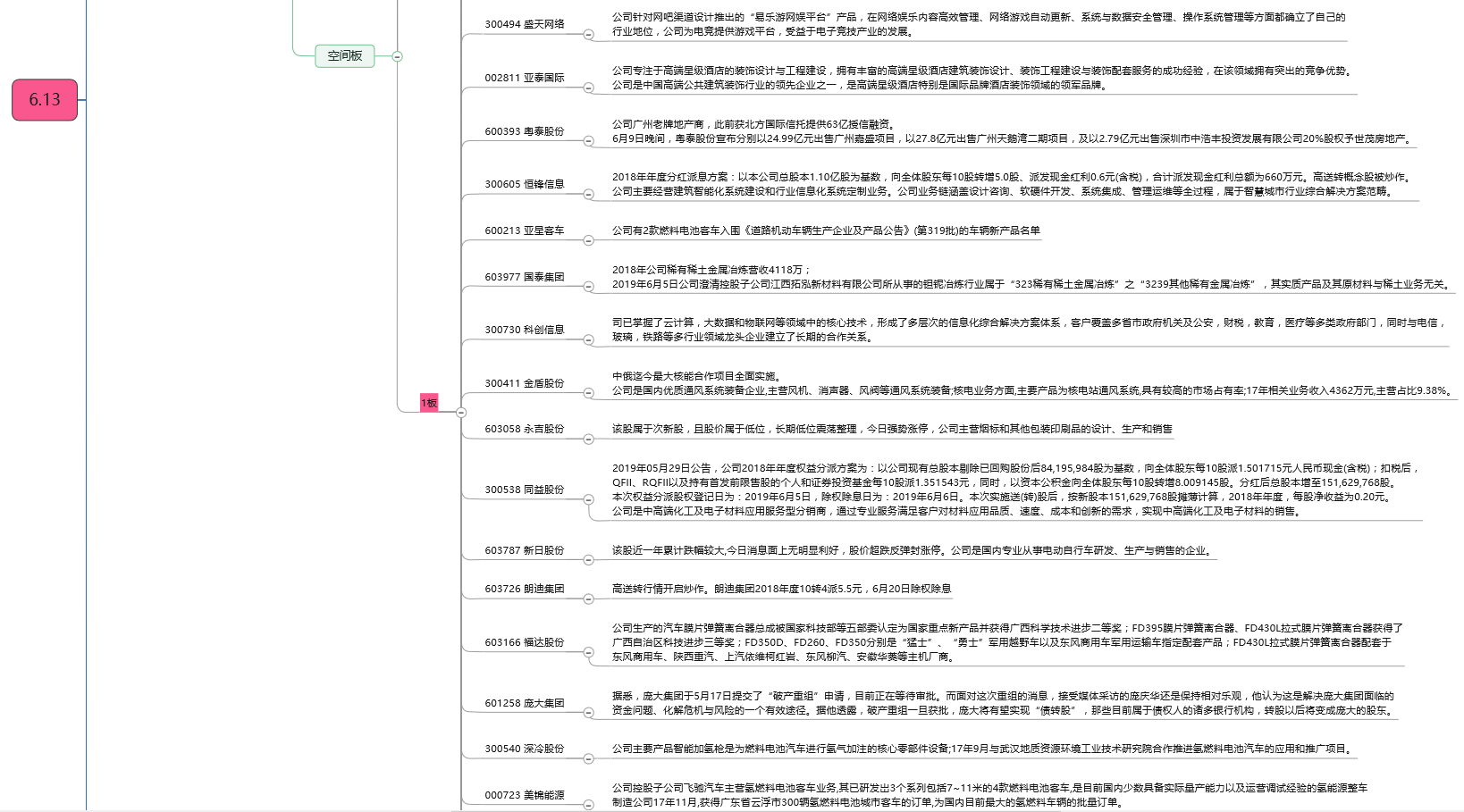
Task: Select node 603787 新日股份
Action: click(525, 550)
